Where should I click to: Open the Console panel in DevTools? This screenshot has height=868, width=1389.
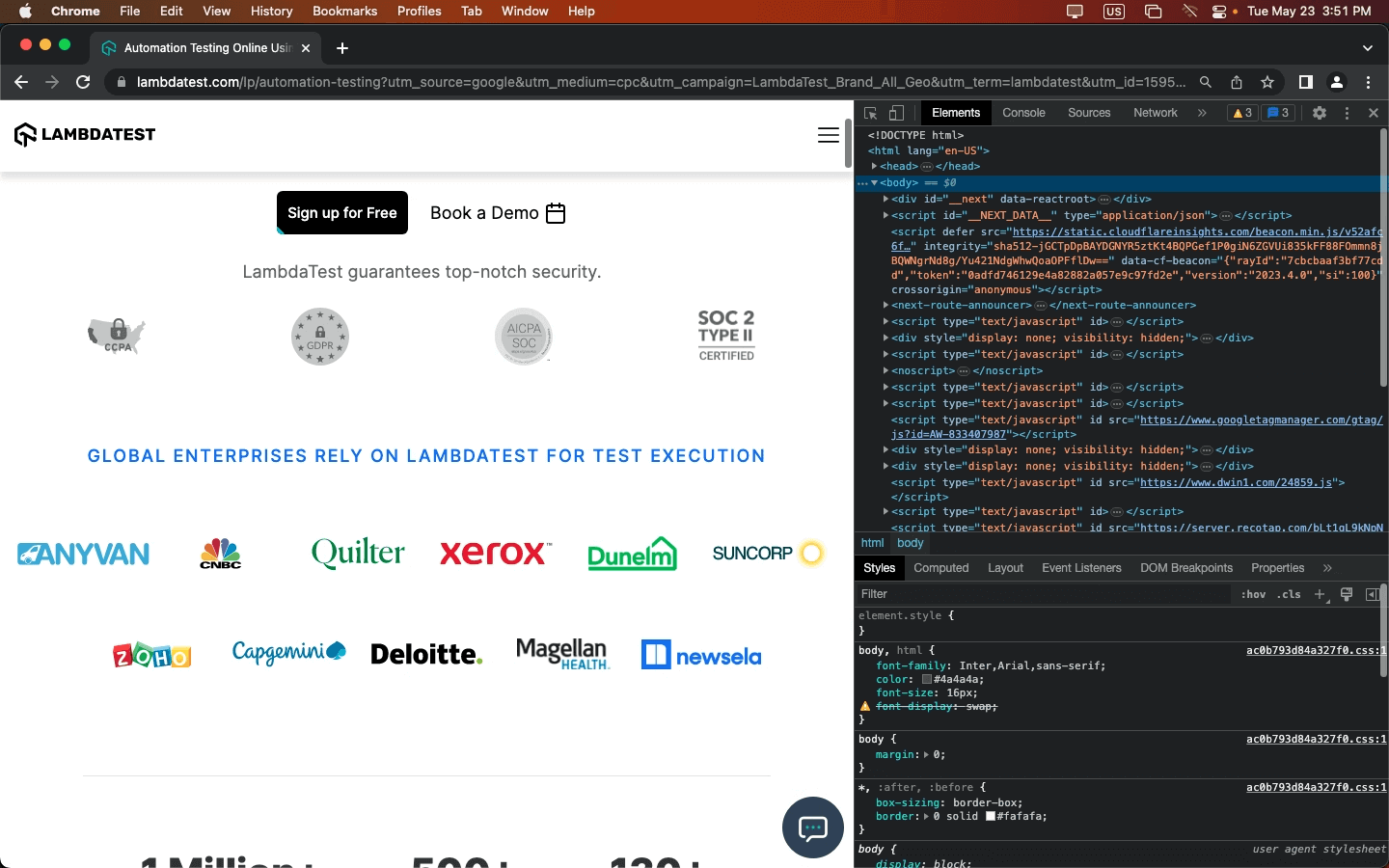click(1023, 113)
